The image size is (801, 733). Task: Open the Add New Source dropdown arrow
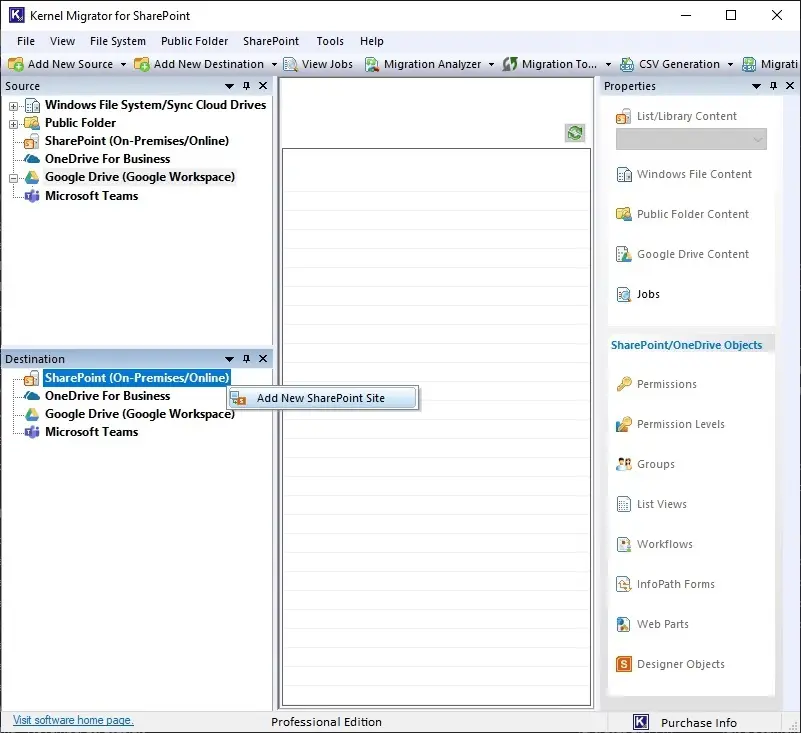click(x=123, y=65)
